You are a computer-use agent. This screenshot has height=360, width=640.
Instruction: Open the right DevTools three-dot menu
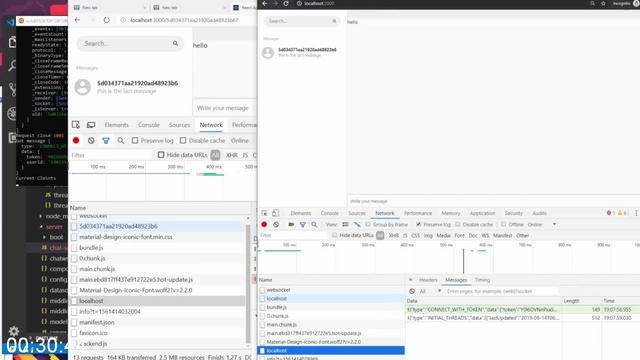(636, 213)
